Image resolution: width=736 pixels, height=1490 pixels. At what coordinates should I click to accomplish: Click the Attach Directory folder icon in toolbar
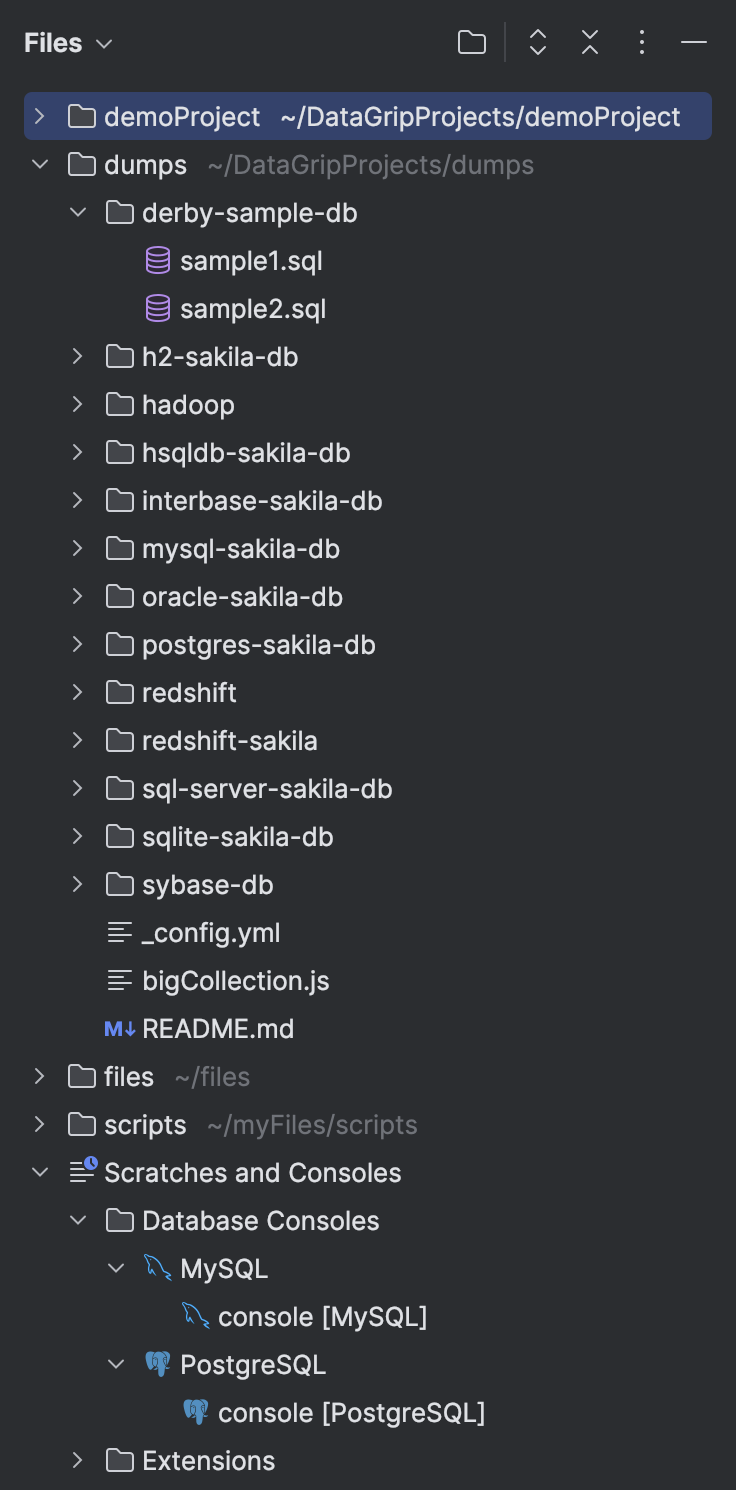tap(472, 42)
